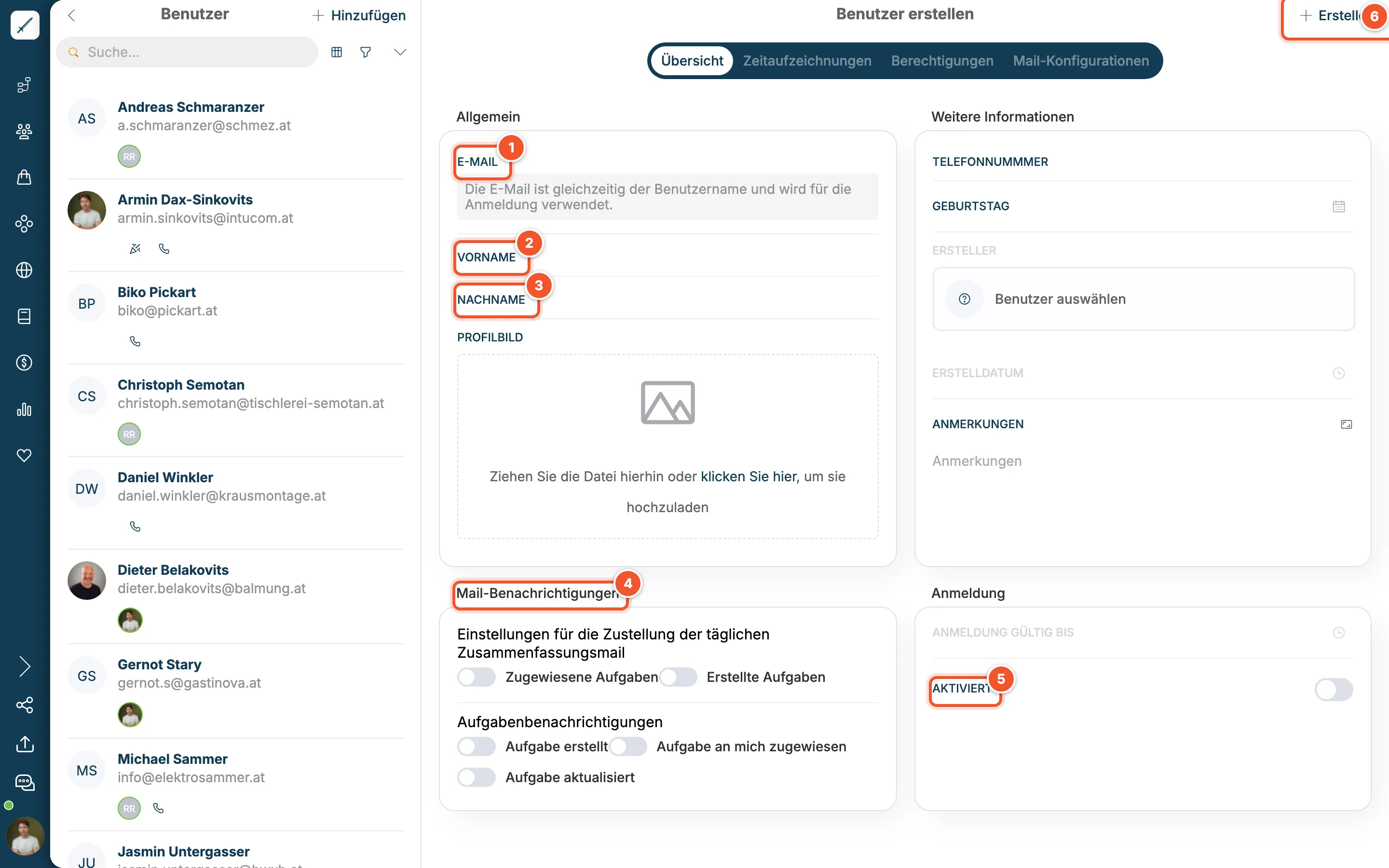
Task: Open the Berechtigungen tab
Action: pyautogui.click(x=942, y=61)
